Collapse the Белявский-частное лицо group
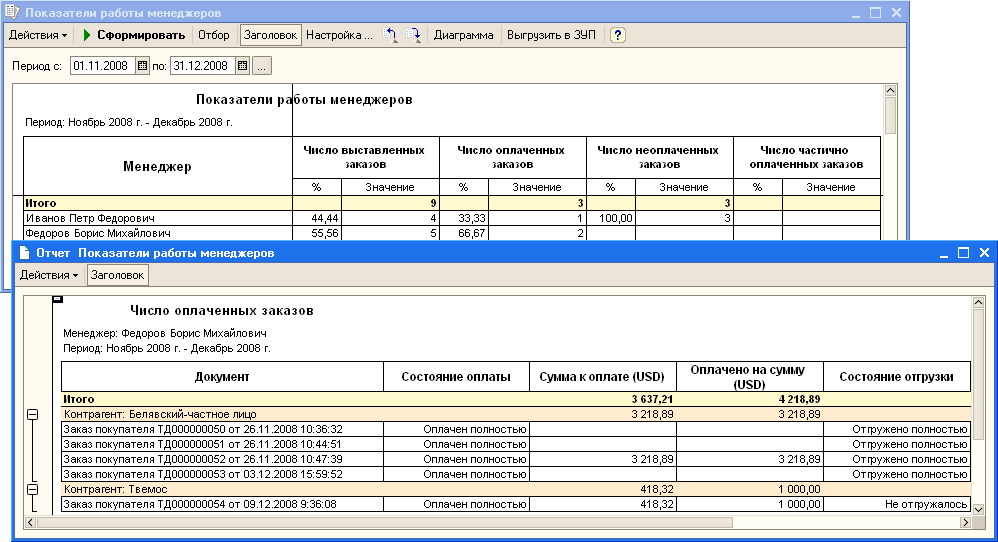Image resolution: width=998 pixels, height=542 pixels. click(x=32, y=413)
